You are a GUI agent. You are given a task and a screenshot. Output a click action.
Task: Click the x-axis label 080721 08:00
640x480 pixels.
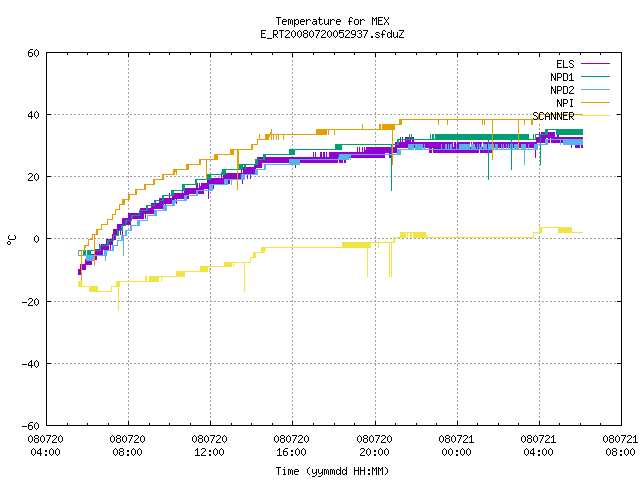pyautogui.click(x=620, y=446)
